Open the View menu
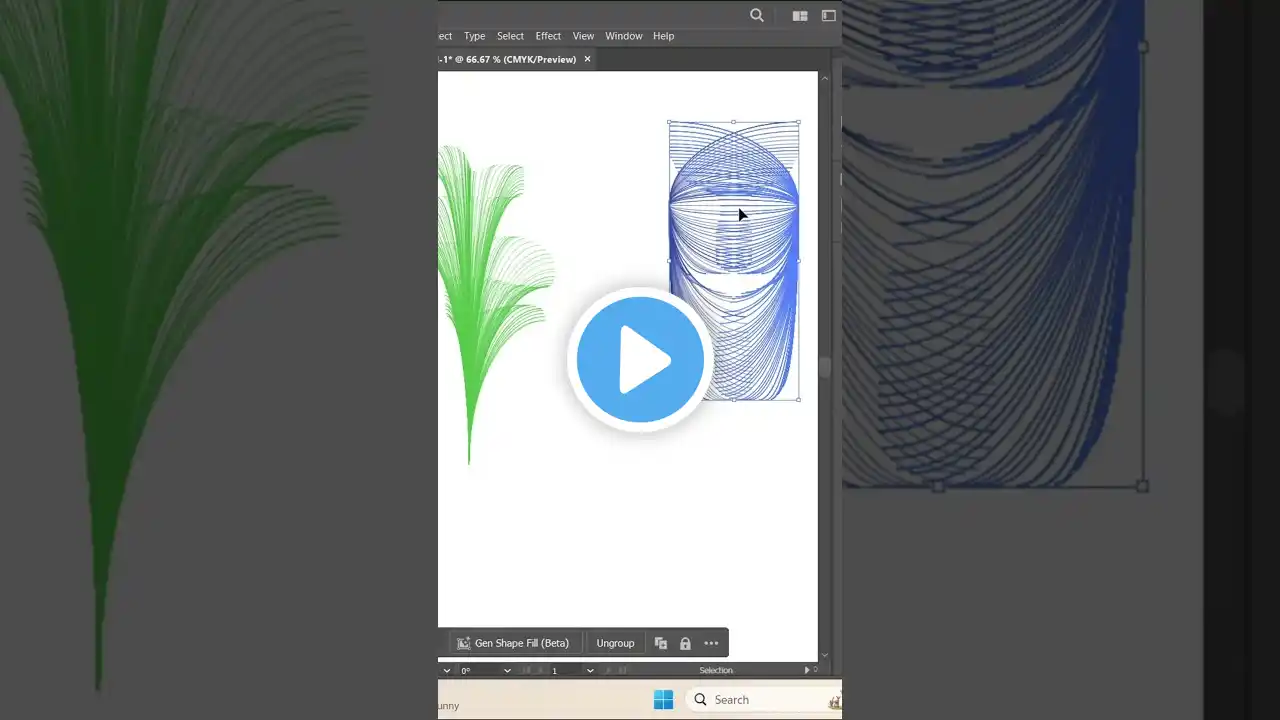The image size is (1280, 720). 583,36
